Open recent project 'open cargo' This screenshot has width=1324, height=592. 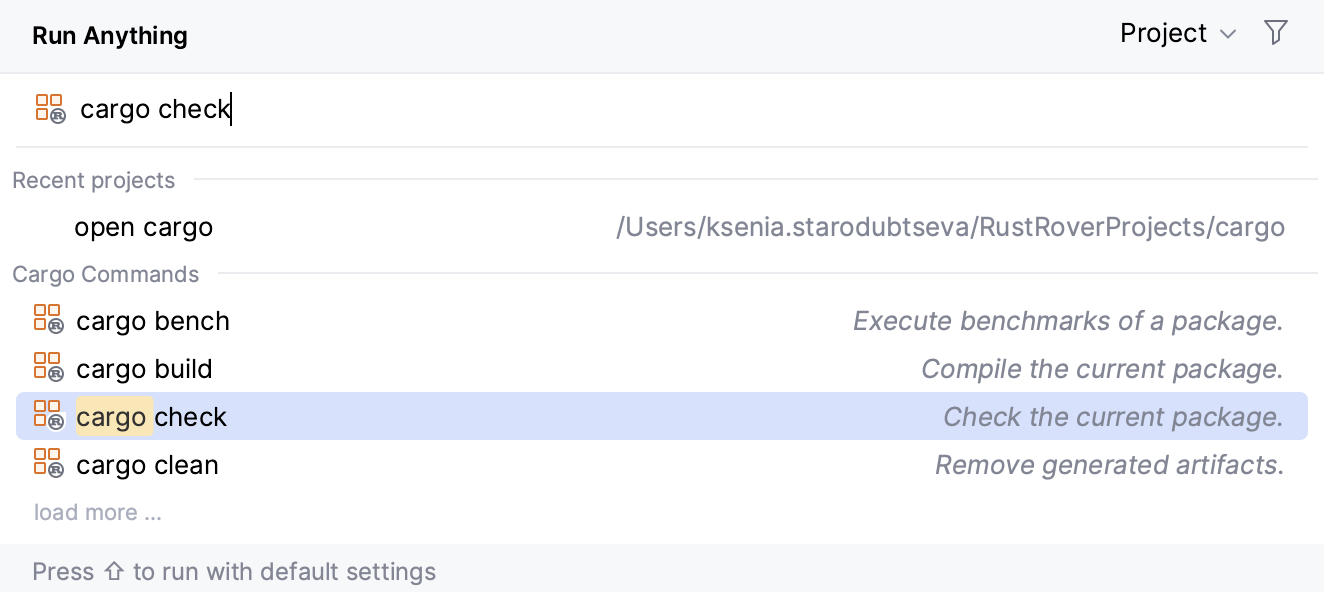click(143, 227)
